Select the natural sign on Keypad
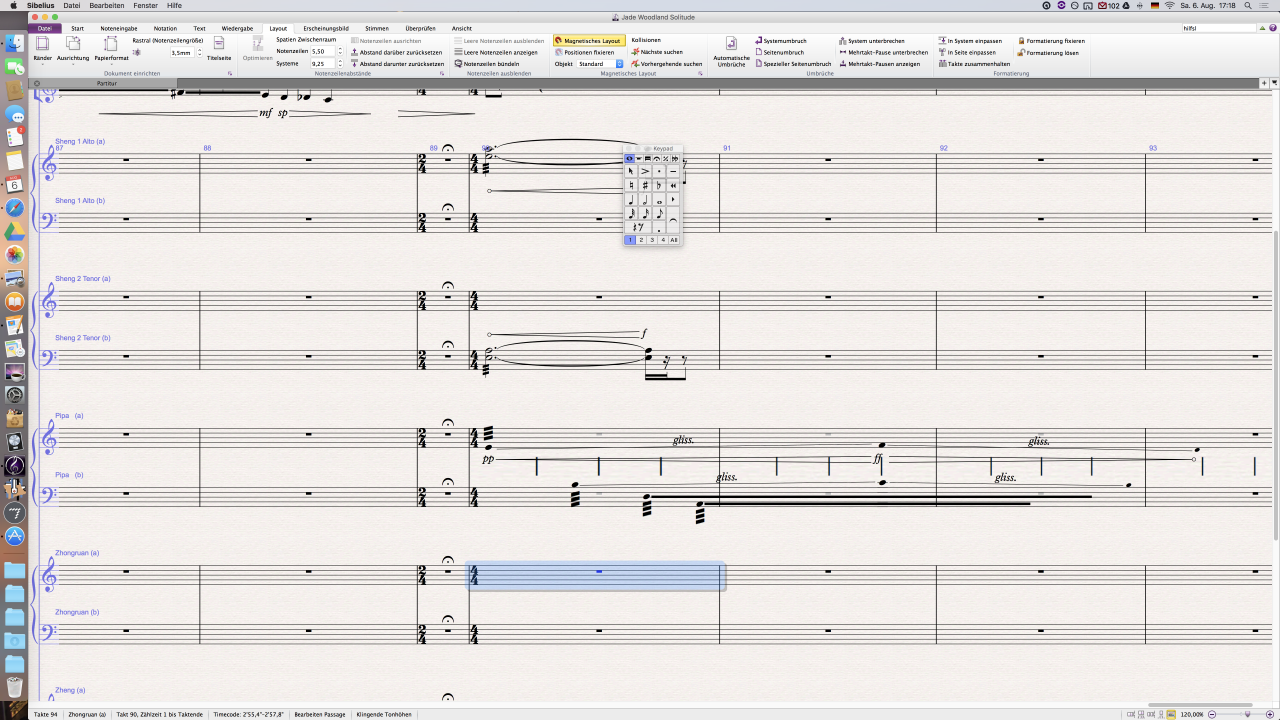Image resolution: width=1280 pixels, height=720 pixels. click(x=631, y=185)
